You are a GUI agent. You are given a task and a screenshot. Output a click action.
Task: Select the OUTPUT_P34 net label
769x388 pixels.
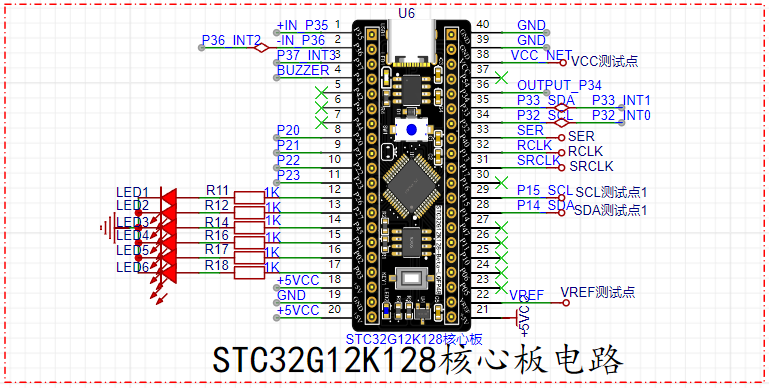point(560,86)
